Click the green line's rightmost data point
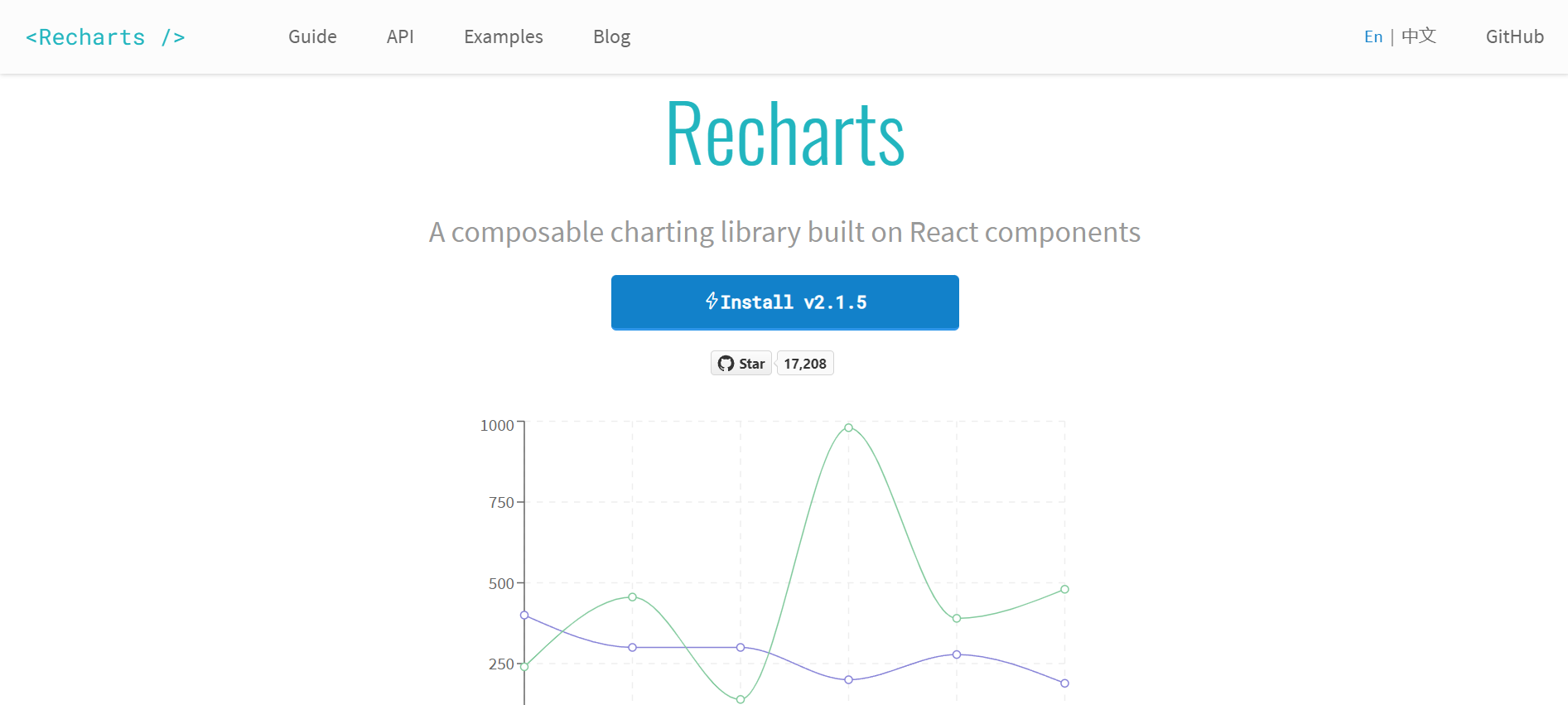The height and width of the screenshot is (705, 1568). click(1064, 589)
